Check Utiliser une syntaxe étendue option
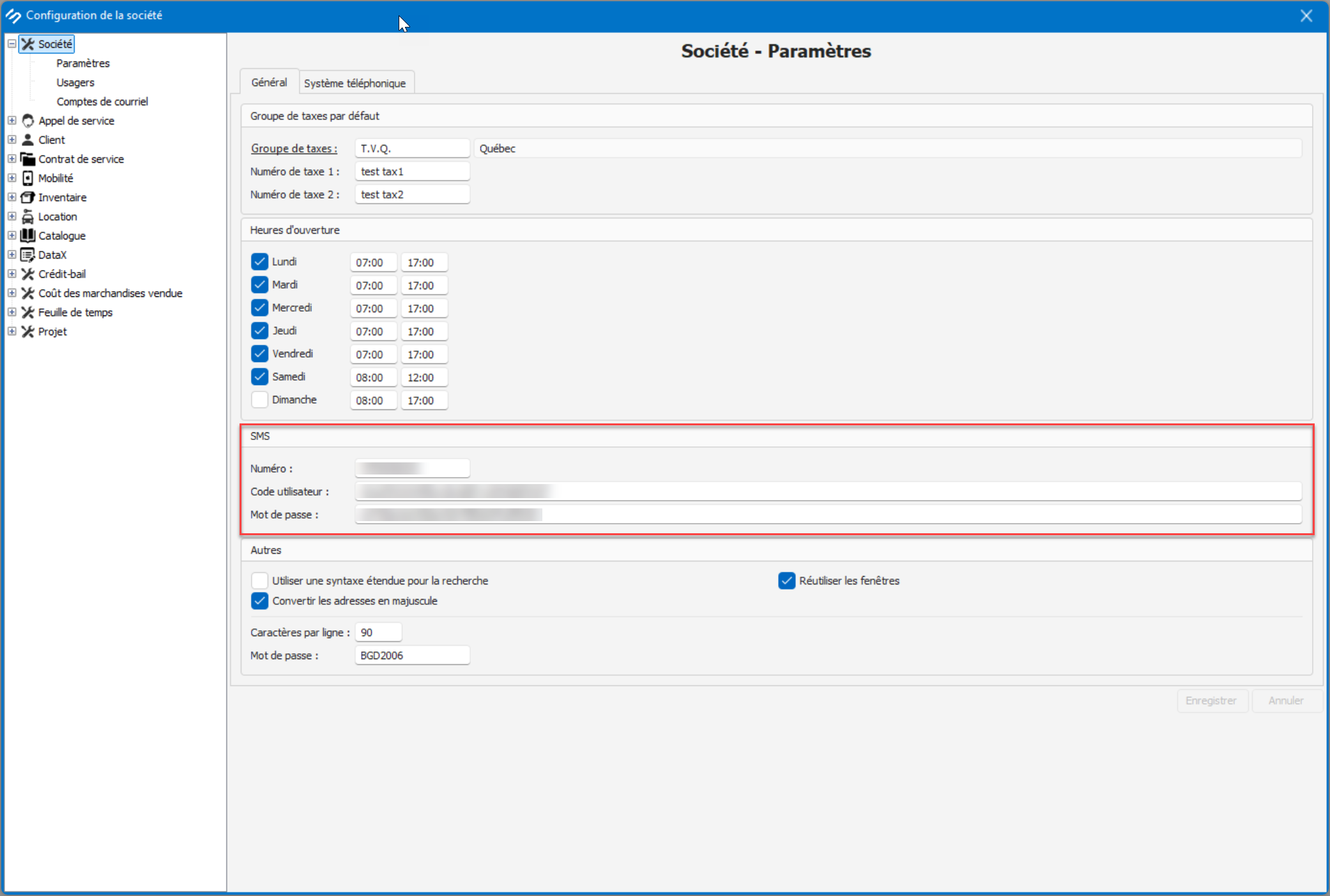This screenshot has width=1330, height=896. coord(259,581)
